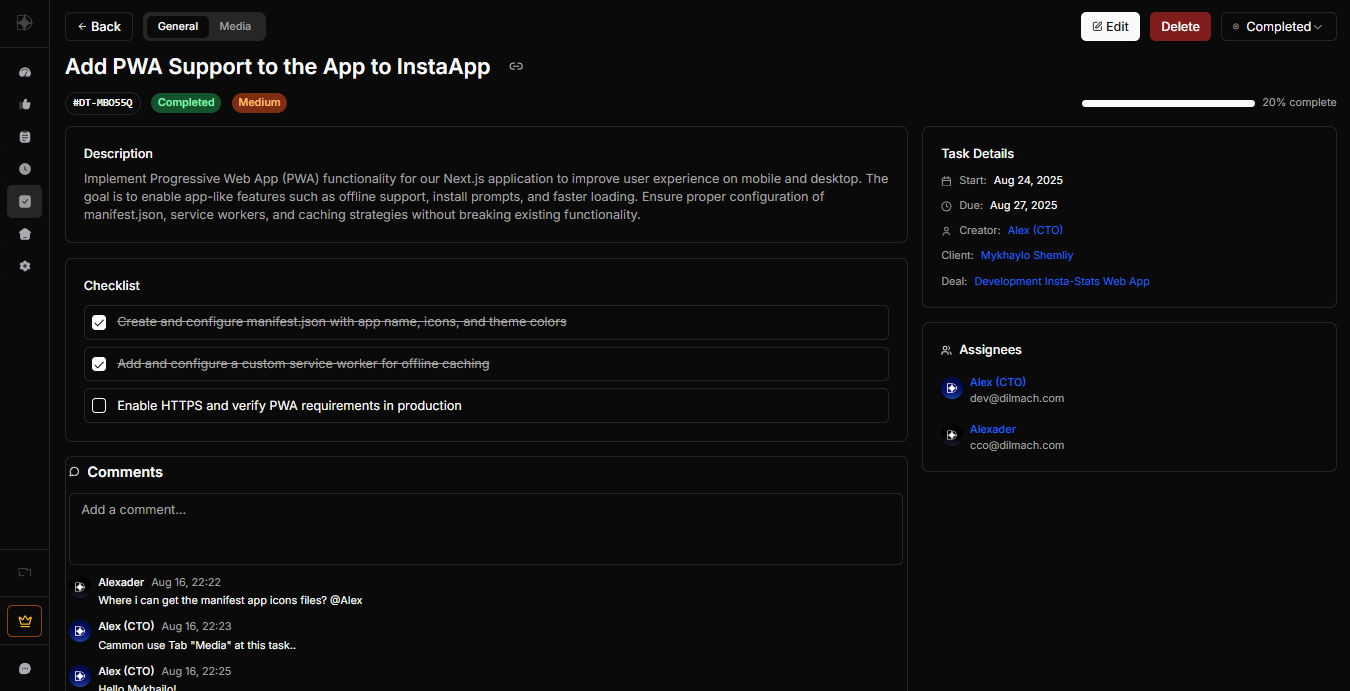Click the Aug 16, 22:22 timestamp

[x=186, y=582]
